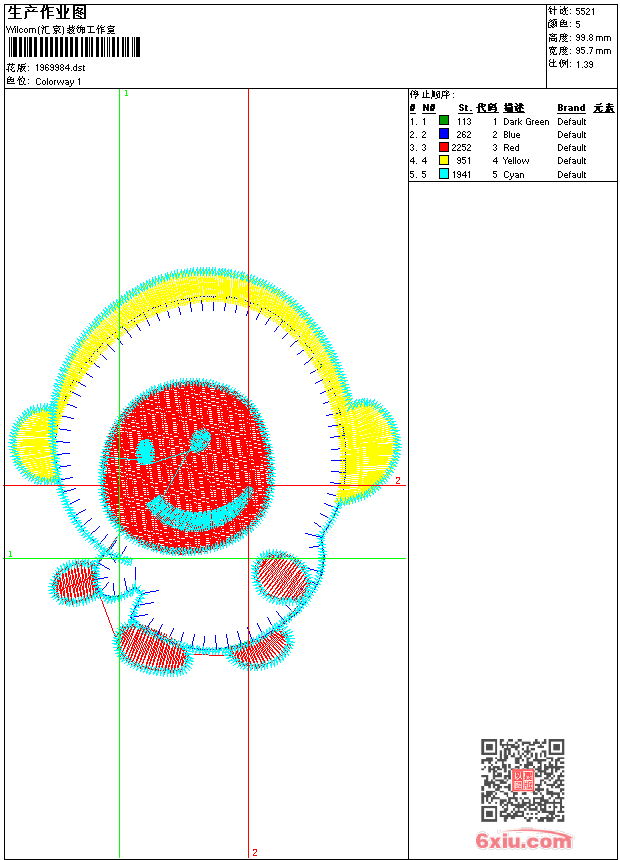The width and height of the screenshot is (620, 860).
Task: Click Default brand in the Yellow row
Action: point(572,161)
